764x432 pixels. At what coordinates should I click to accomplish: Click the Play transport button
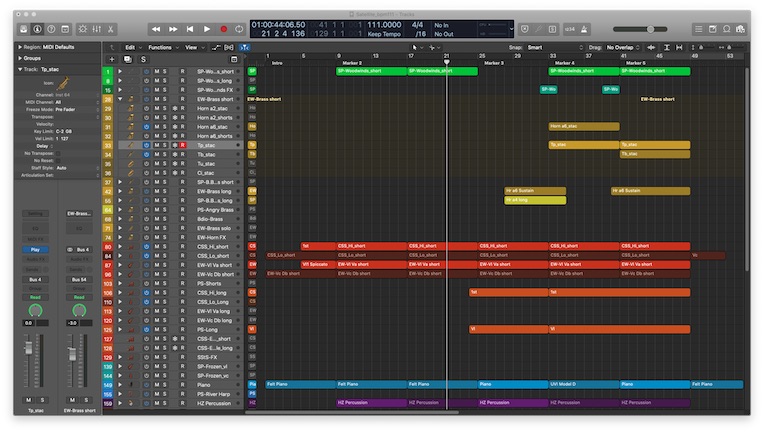207,29
